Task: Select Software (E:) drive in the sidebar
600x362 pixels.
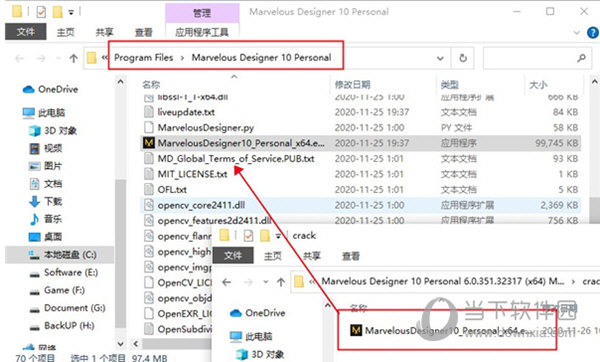Action: (x=64, y=272)
